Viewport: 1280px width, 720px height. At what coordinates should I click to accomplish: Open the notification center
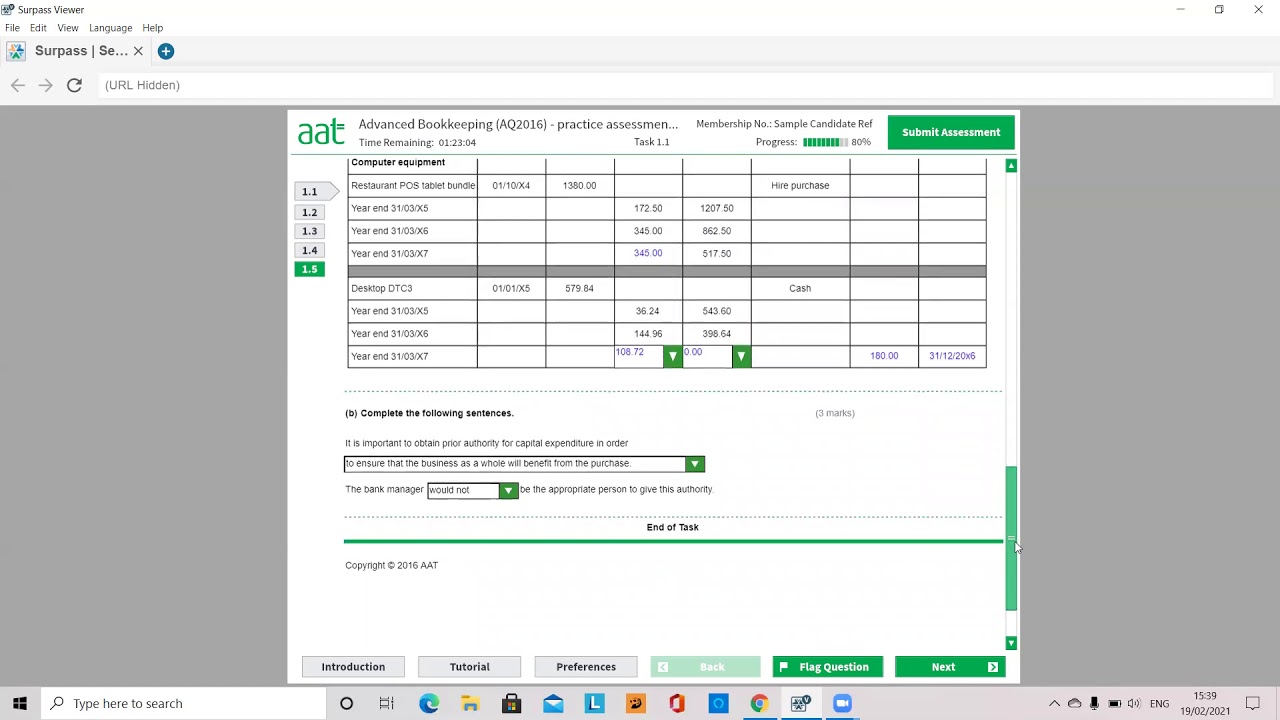click(x=1253, y=703)
